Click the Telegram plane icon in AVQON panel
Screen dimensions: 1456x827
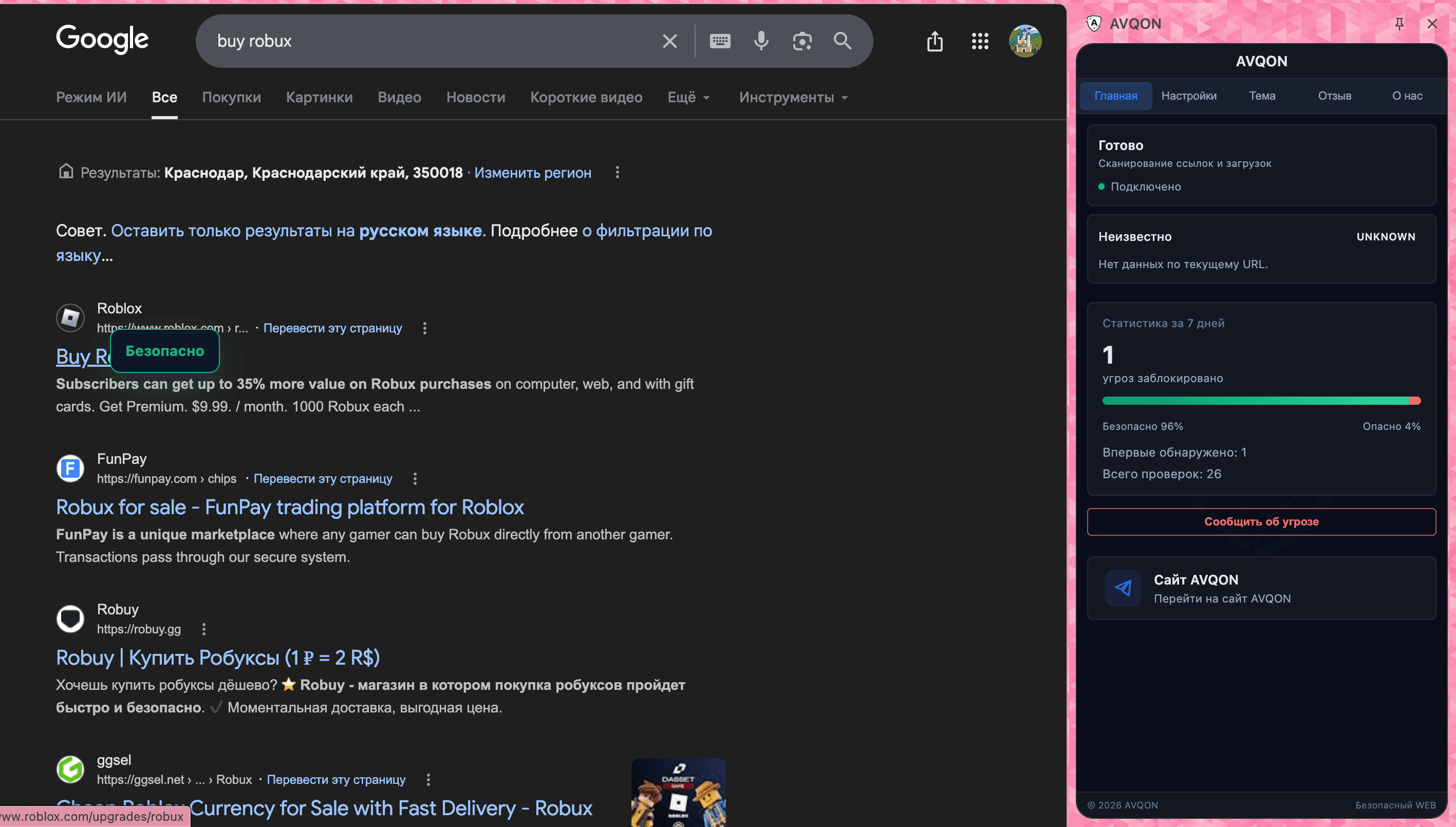tap(1122, 588)
